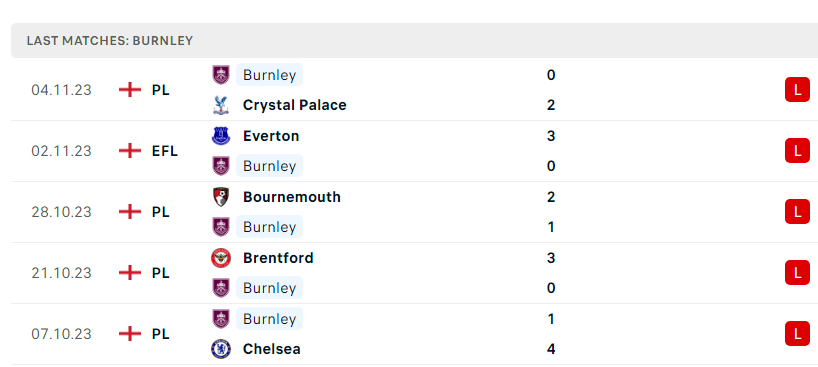Open the 28.10.23 match row date

[x=62, y=212]
